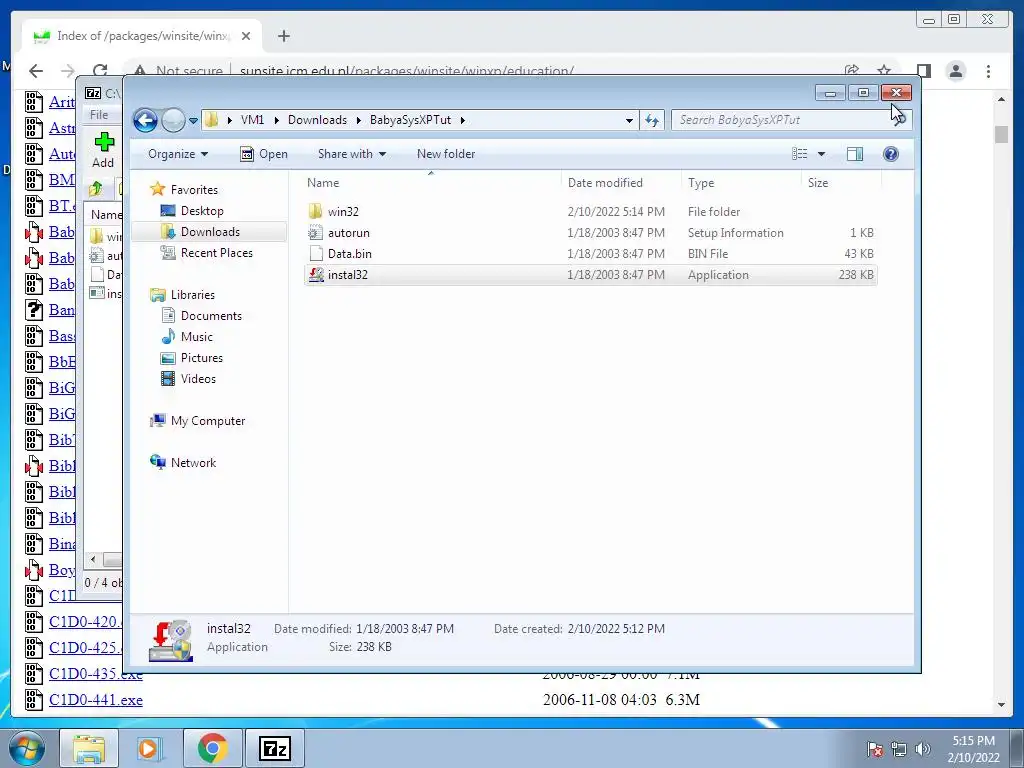Click the instal32 details pane large icon

coord(170,641)
